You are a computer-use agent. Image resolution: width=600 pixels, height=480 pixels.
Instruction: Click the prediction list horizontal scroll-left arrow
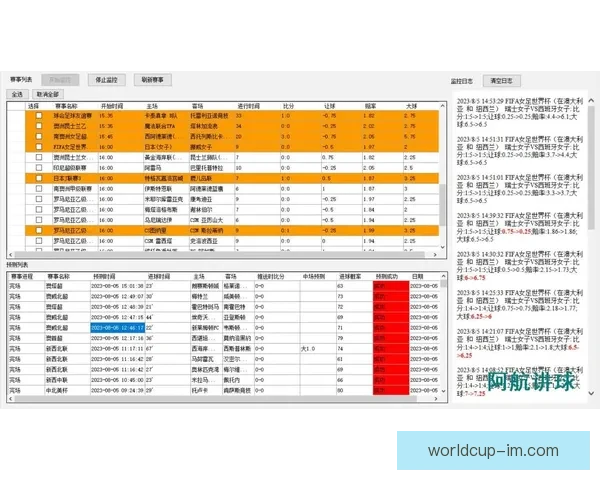(11, 399)
